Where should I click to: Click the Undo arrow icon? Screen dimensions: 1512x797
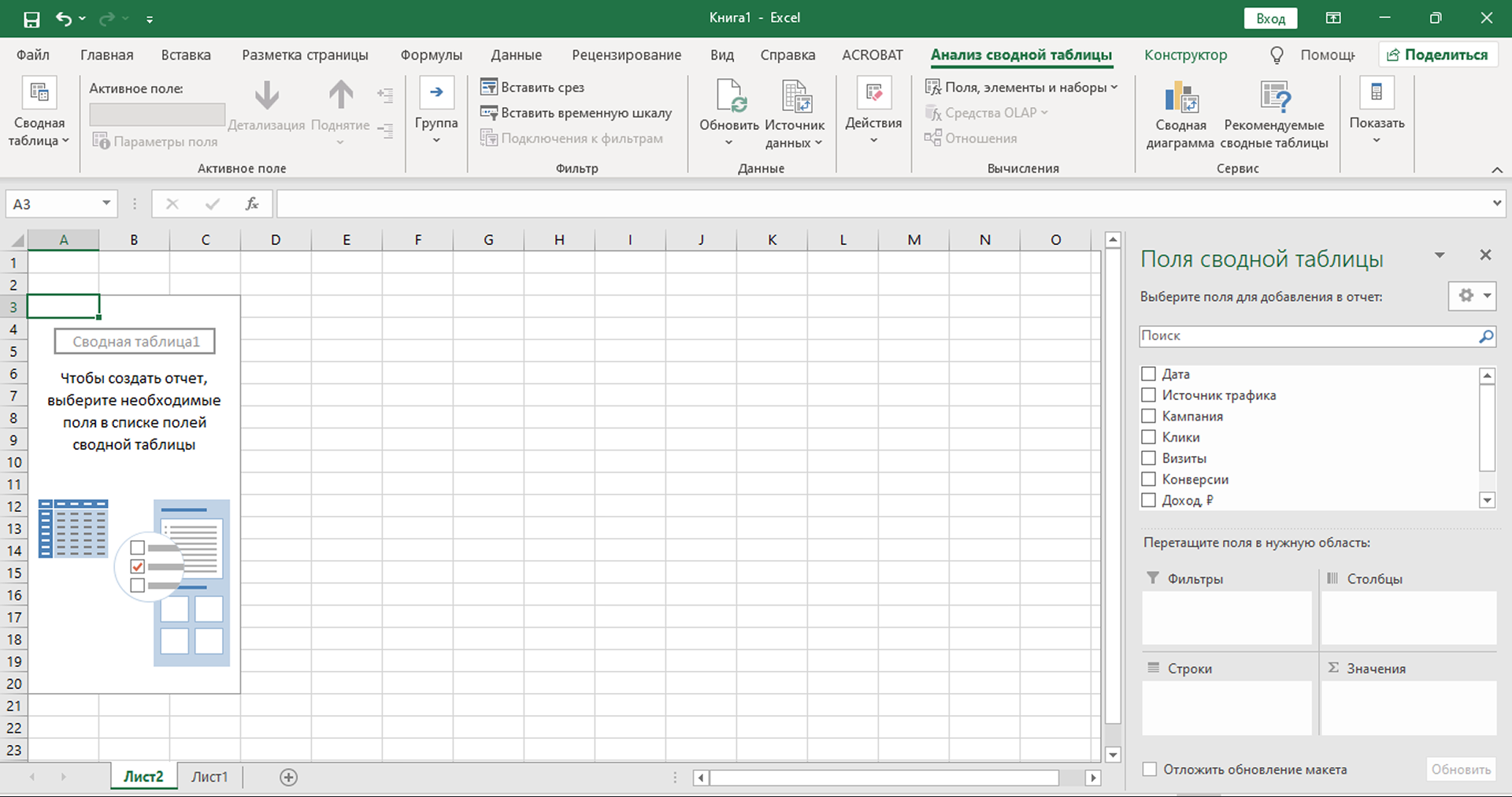(x=64, y=19)
